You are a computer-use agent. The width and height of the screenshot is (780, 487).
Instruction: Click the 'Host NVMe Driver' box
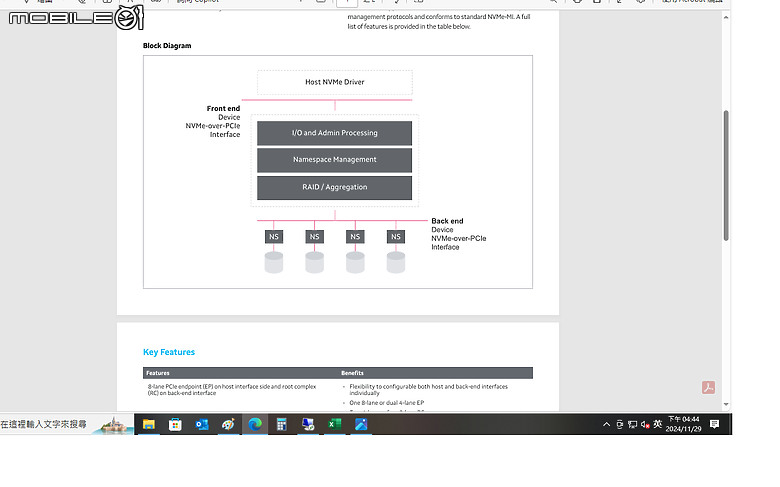click(x=335, y=82)
